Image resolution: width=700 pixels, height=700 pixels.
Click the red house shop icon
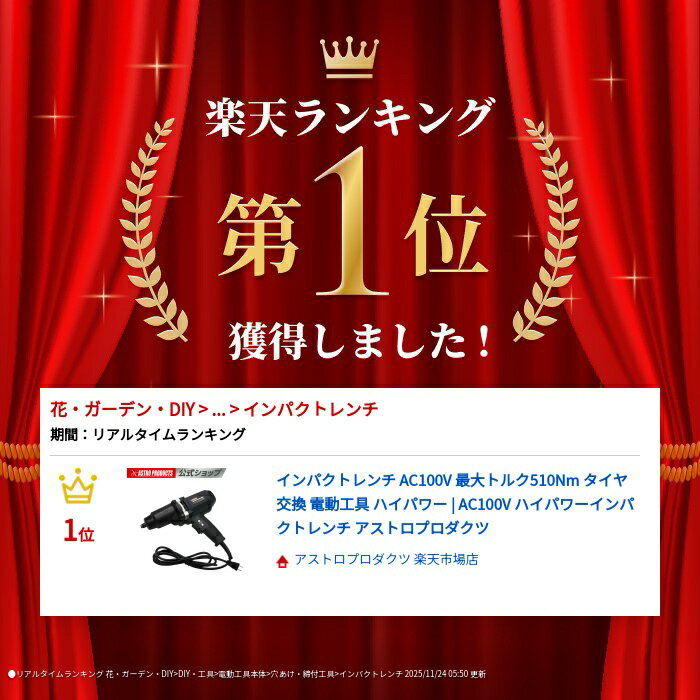click(x=282, y=561)
